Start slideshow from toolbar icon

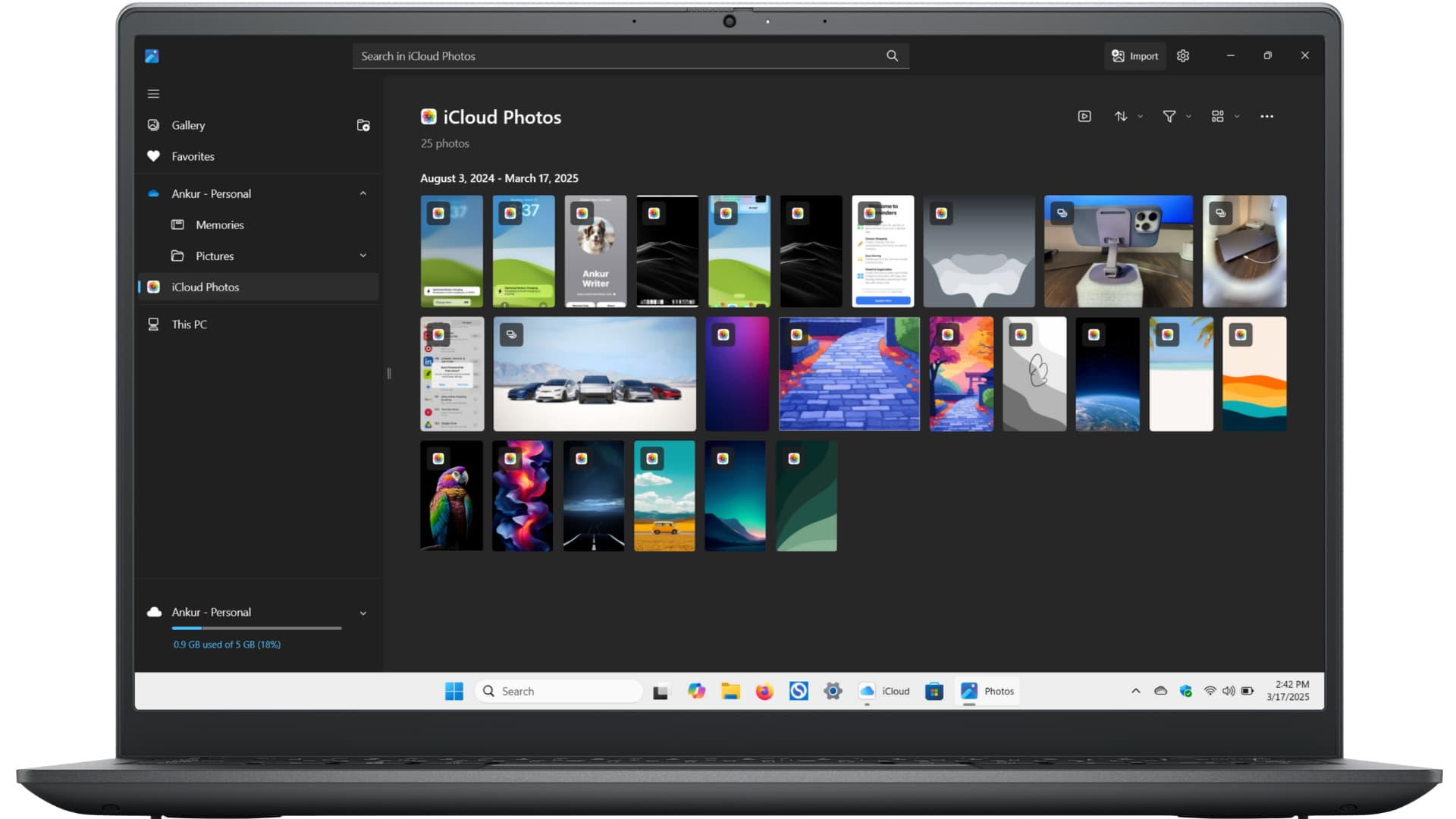click(1084, 117)
